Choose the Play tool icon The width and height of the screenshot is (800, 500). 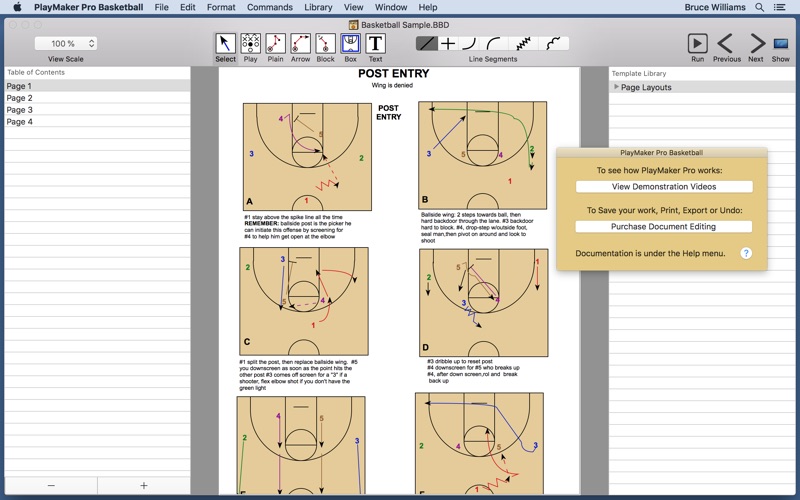tap(250, 44)
